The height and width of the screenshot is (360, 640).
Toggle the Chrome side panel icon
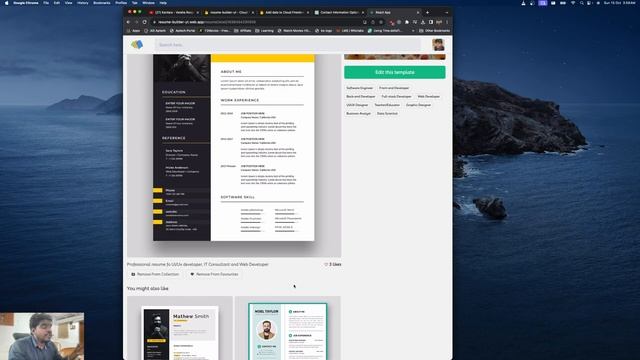tap(431, 22)
